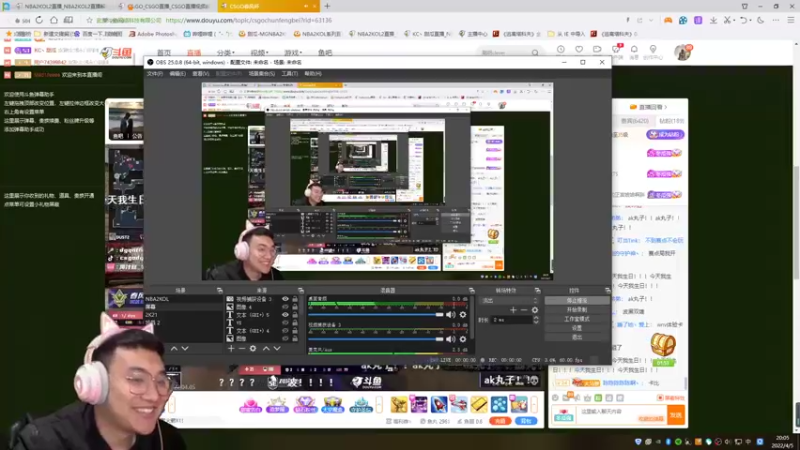The width and height of the screenshot is (800, 450).
Task: Open source properties gear icon
Action: coord(253,348)
